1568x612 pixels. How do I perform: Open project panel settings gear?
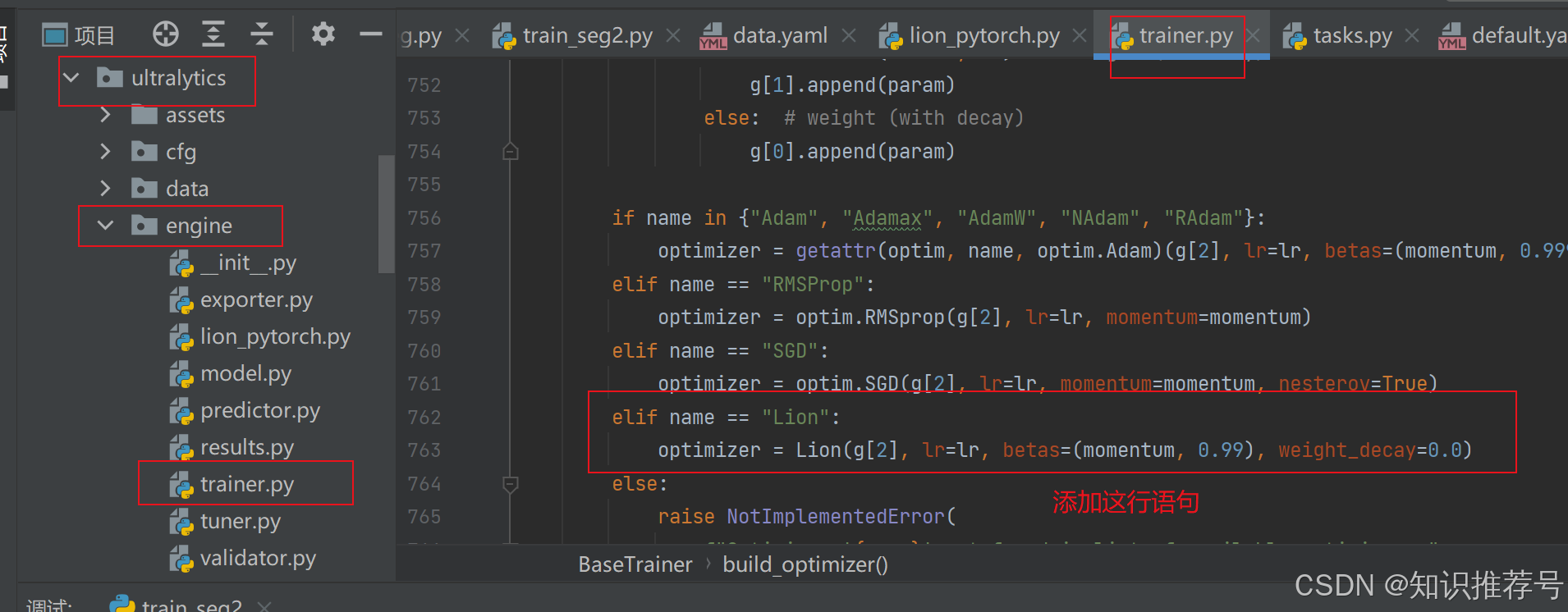(323, 34)
